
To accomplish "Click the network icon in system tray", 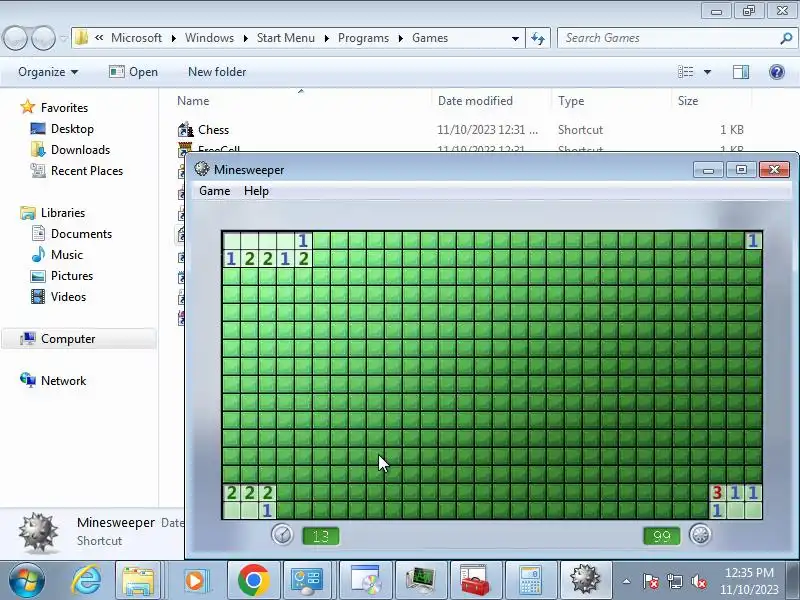I will (674, 581).
